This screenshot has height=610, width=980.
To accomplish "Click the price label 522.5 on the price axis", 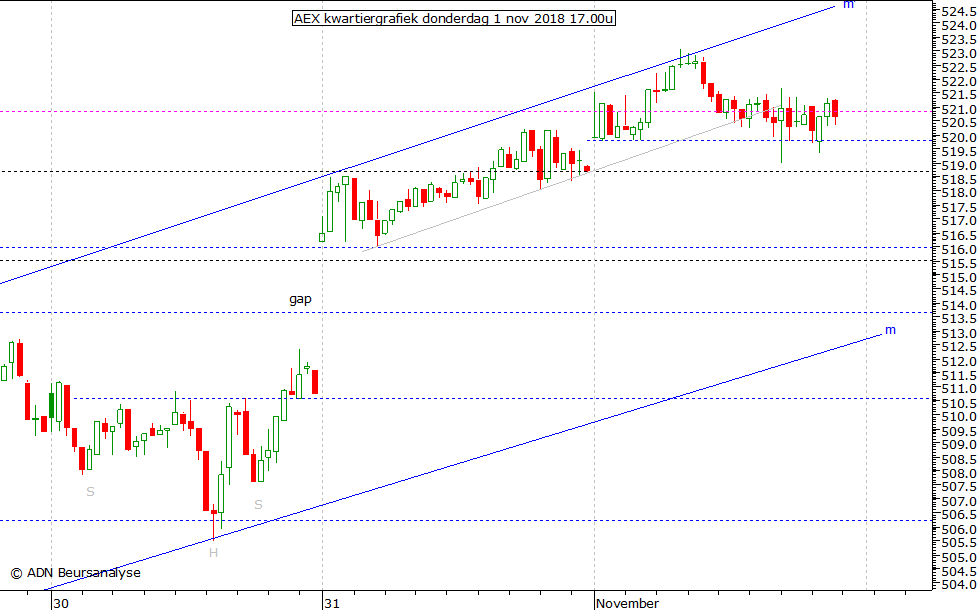I will pyautogui.click(x=959, y=68).
